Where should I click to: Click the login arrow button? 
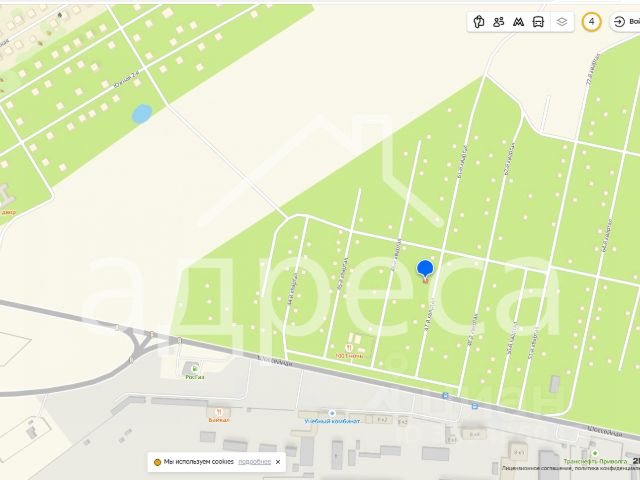click(619, 22)
